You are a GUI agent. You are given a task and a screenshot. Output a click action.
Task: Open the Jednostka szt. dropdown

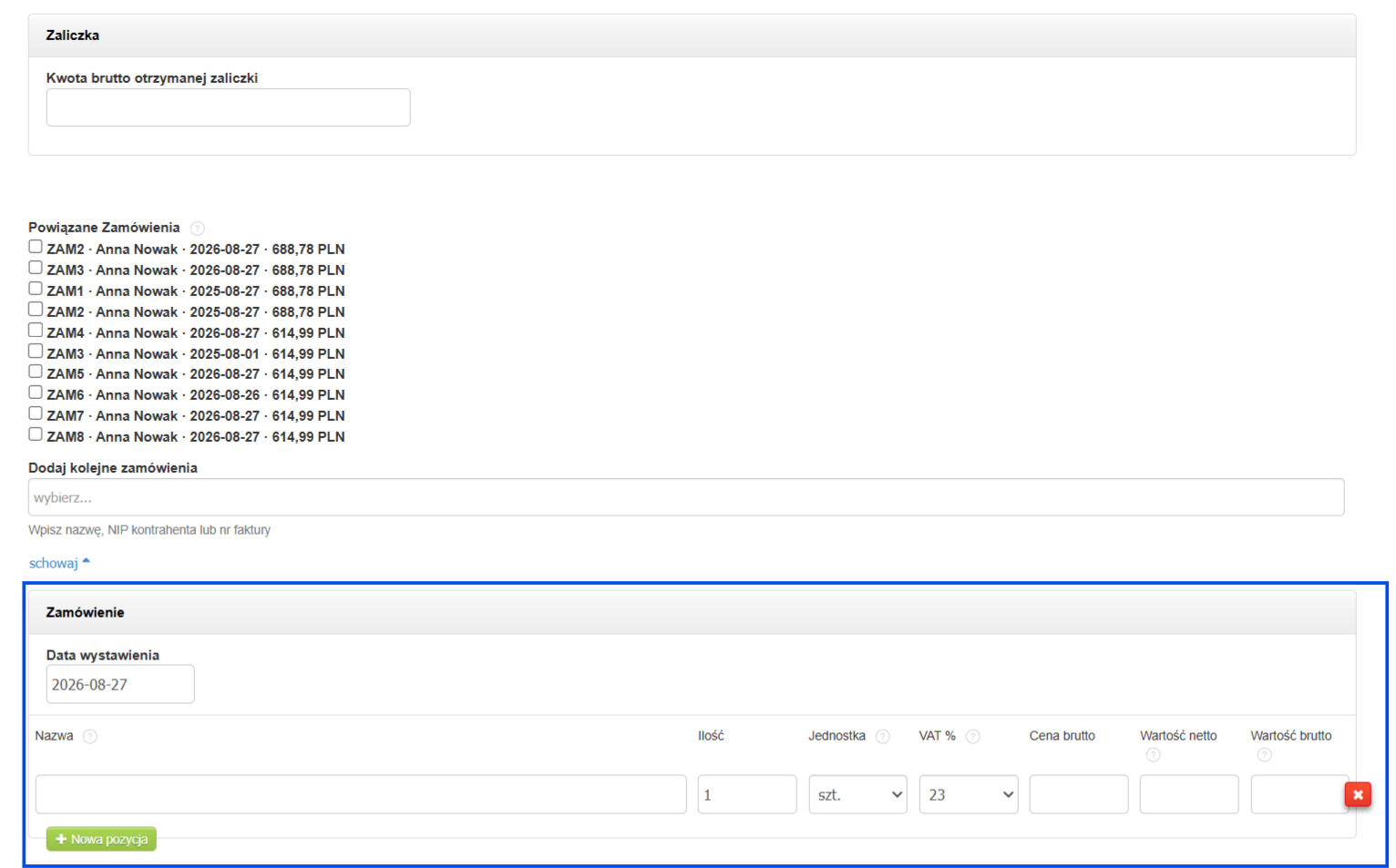(857, 794)
